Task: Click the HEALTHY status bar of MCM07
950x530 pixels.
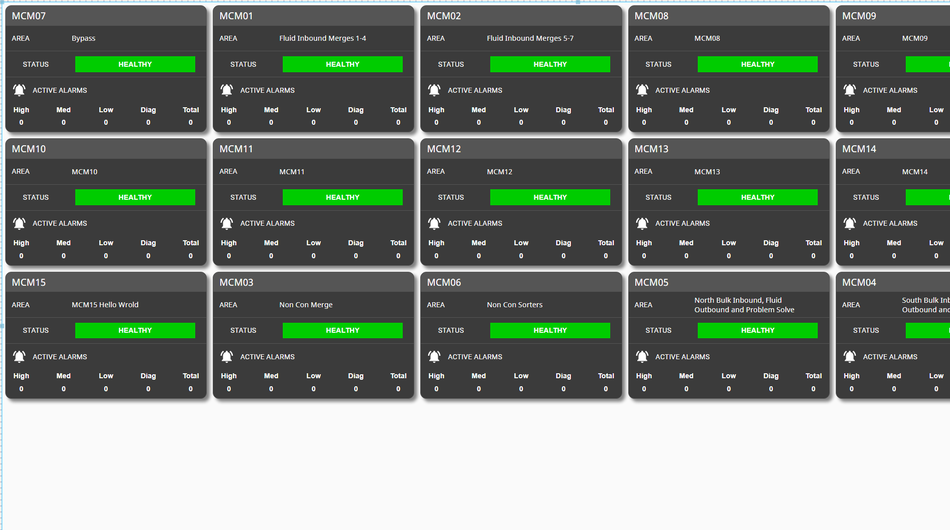Action: coord(135,64)
